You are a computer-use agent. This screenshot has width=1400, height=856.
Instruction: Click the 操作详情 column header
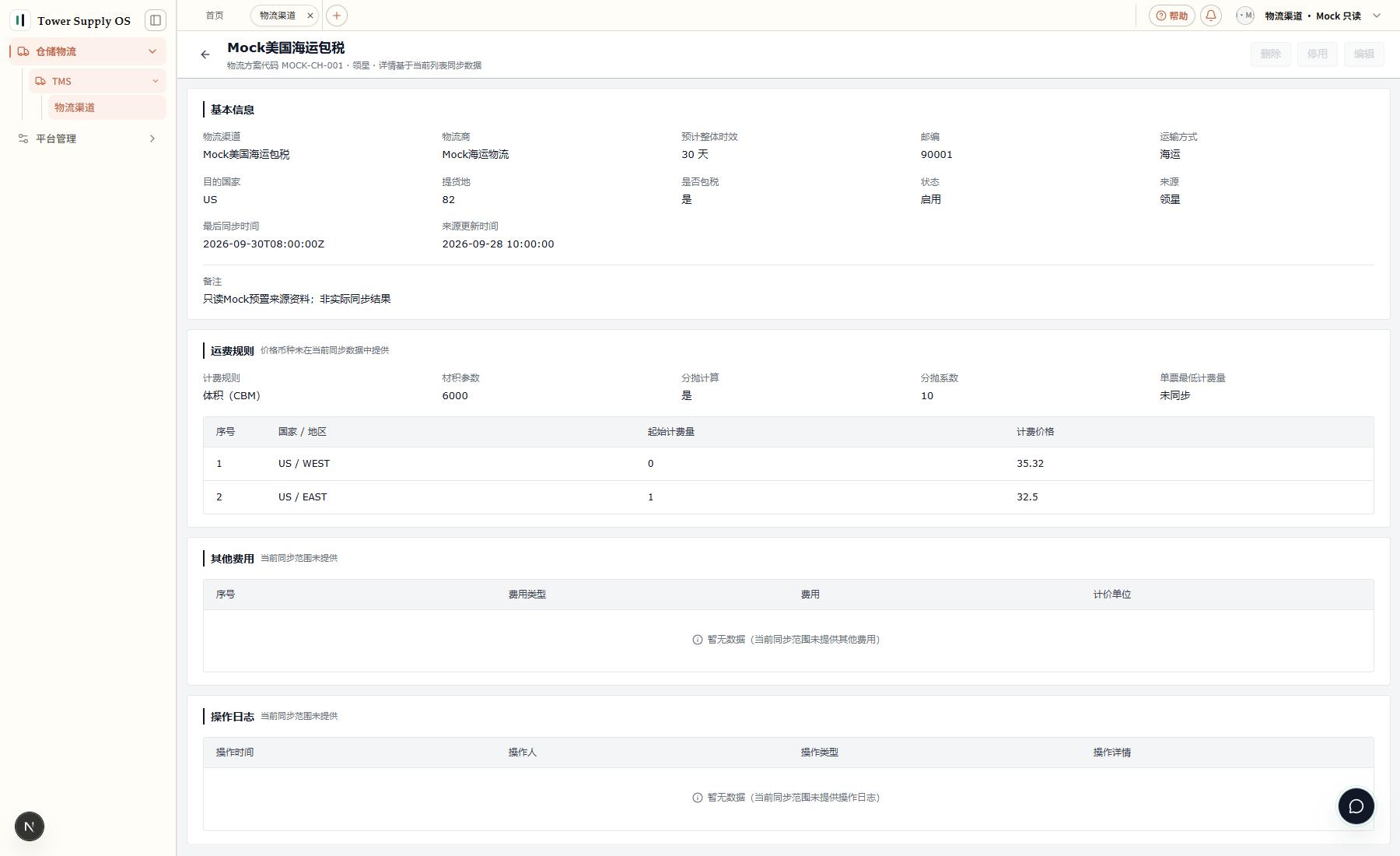1112,753
